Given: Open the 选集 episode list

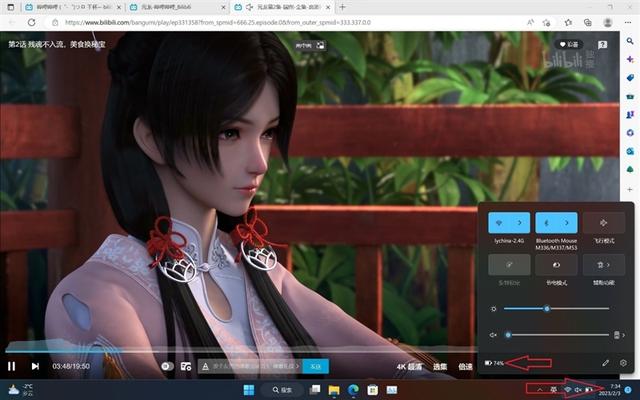Looking at the screenshot, I should pyautogui.click(x=440, y=367).
